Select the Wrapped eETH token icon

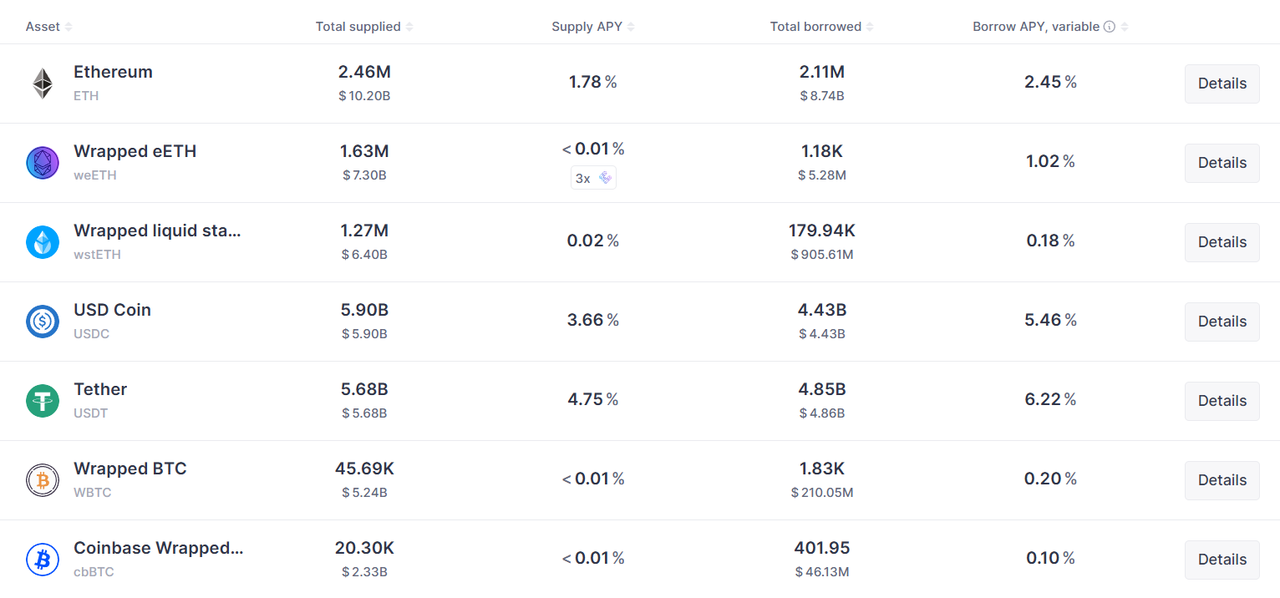[x=42, y=162]
